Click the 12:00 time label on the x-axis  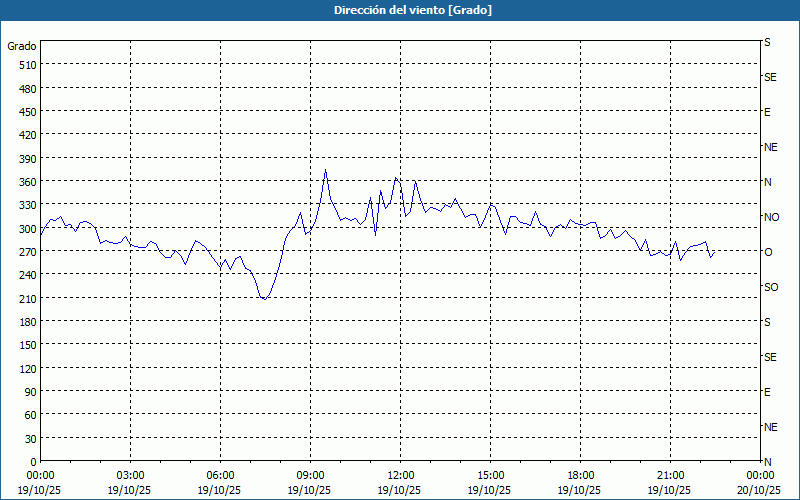coord(400,475)
